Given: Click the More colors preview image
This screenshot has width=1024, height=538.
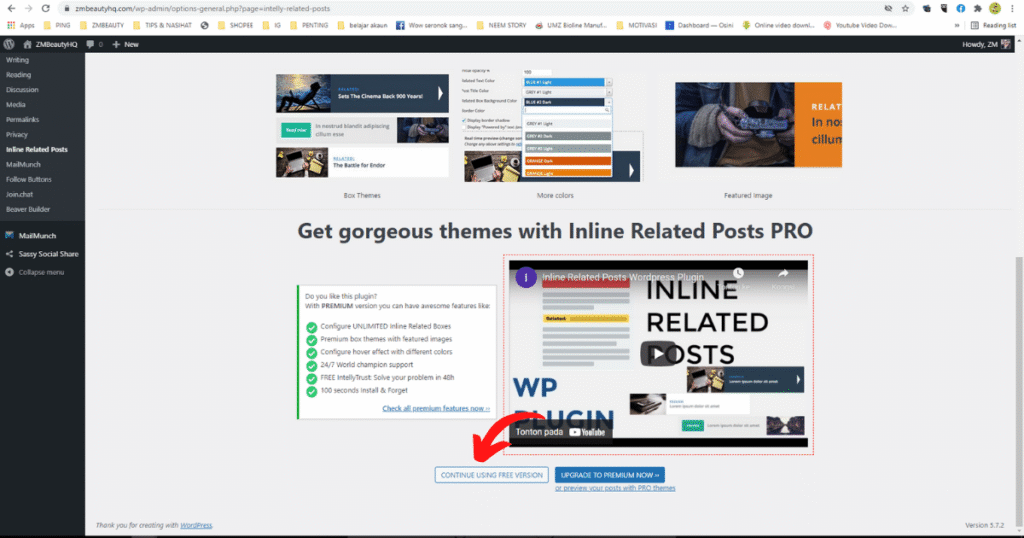Looking at the screenshot, I should pos(552,125).
